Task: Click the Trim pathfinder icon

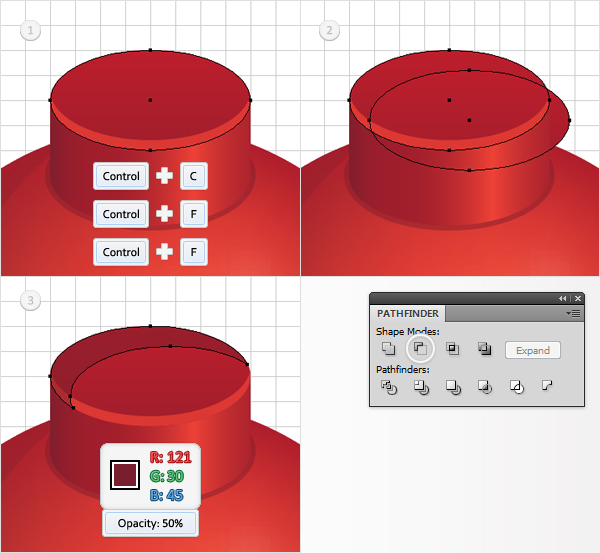Action: [421, 387]
